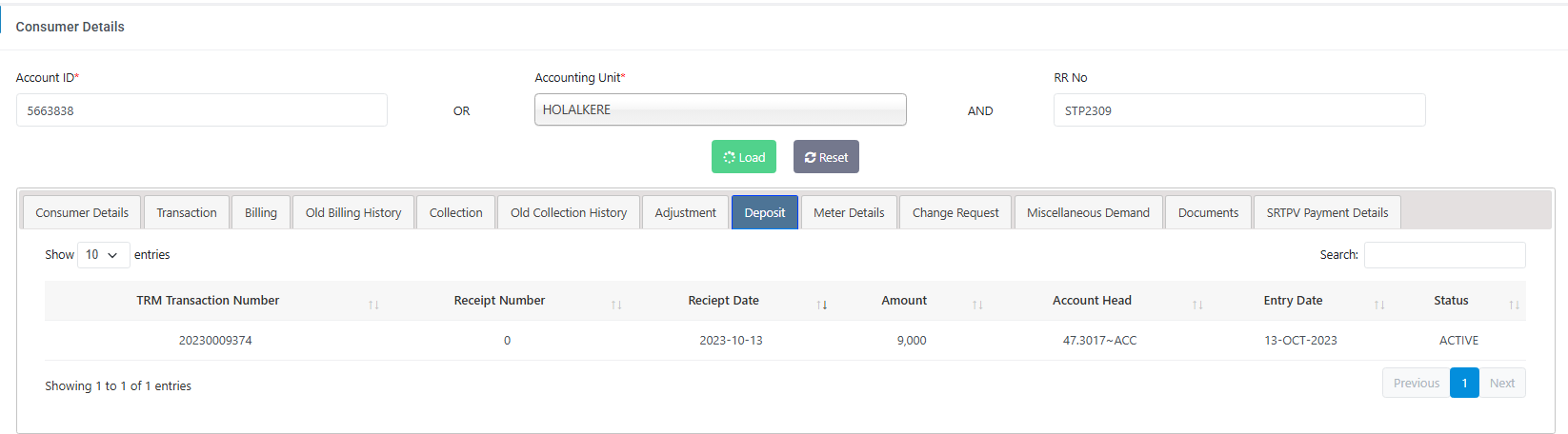Image resolution: width=1568 pixels, height=434 pixels.
Task: Click the table Search input field
Action: pos(1444,255)
